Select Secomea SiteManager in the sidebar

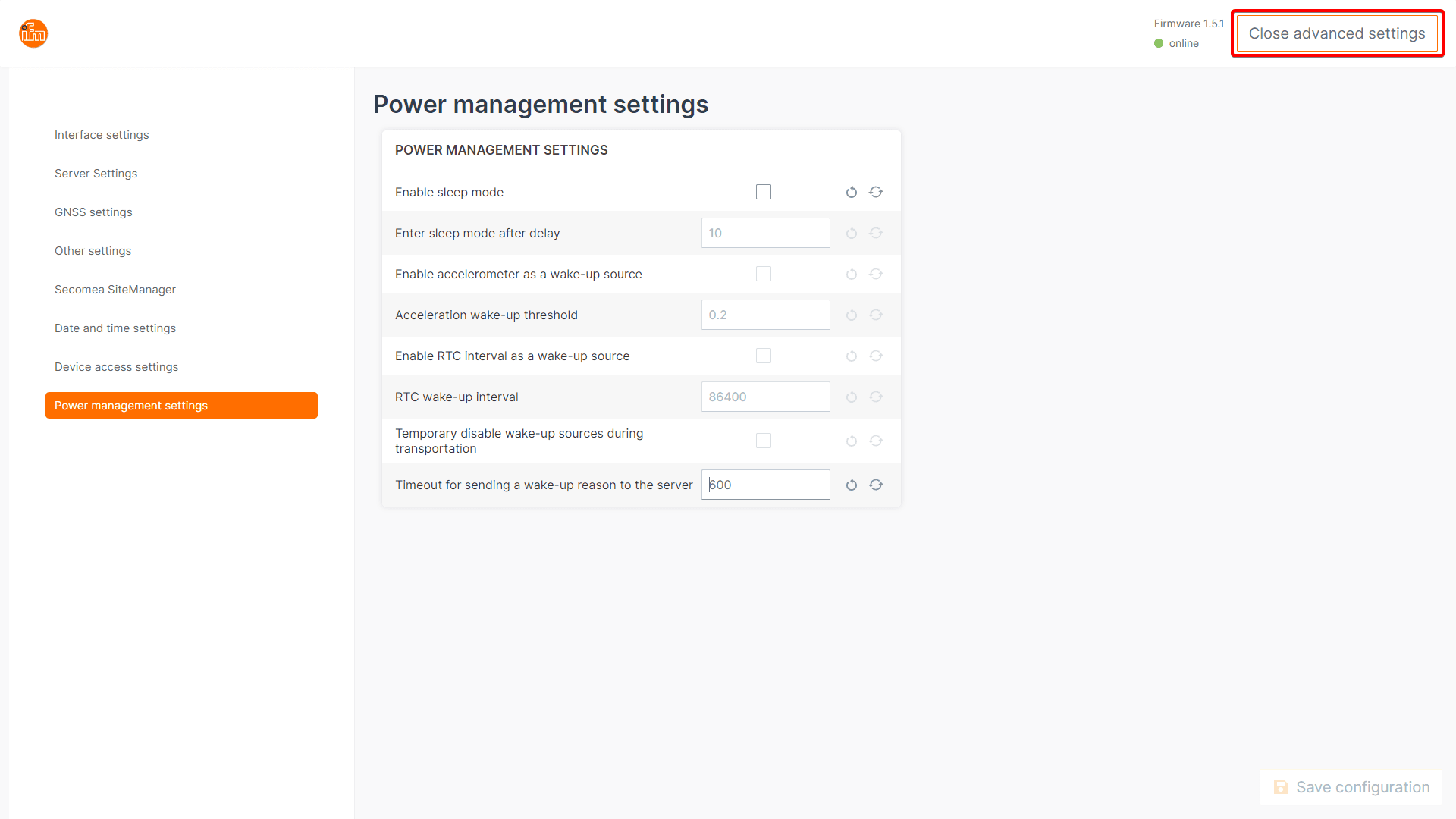coord(115,290)
